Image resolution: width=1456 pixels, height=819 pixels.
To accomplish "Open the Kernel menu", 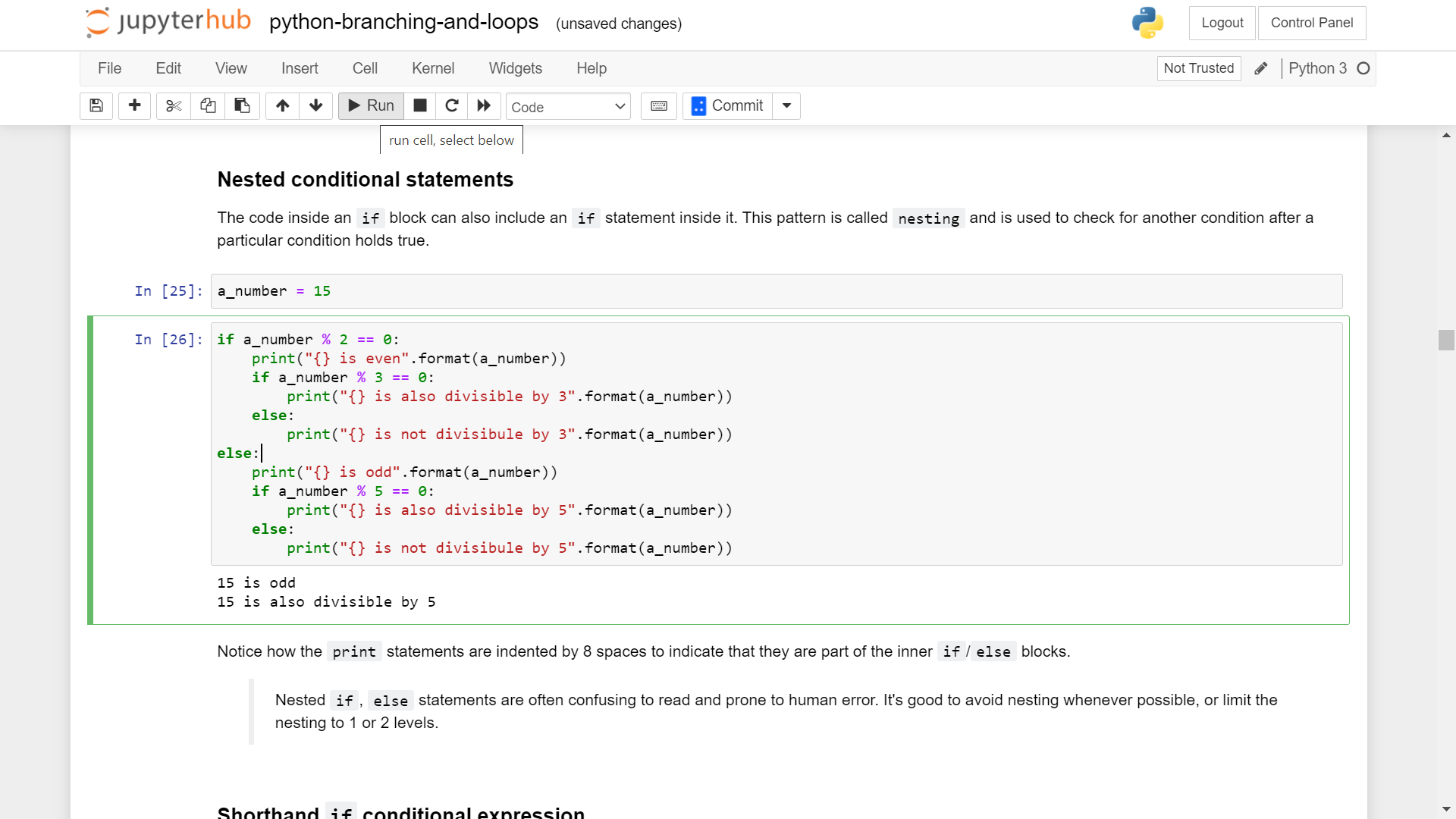I will pos(432,68).
